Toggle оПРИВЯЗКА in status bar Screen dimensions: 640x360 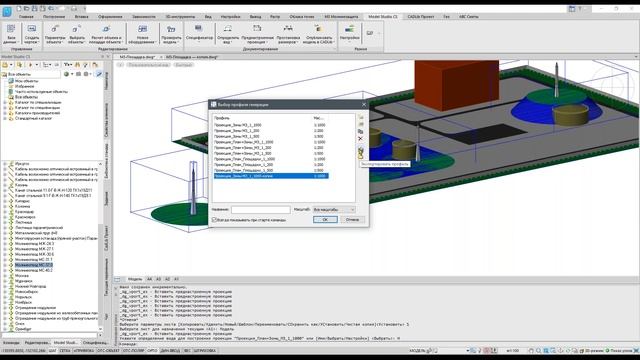coord(84,351)
